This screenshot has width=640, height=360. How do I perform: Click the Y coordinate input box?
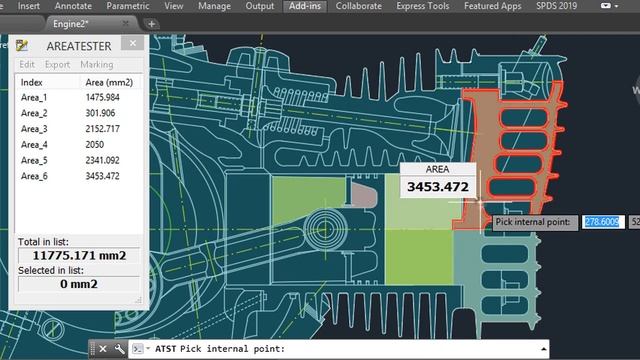pyautogui.click(x=634, y=222)
